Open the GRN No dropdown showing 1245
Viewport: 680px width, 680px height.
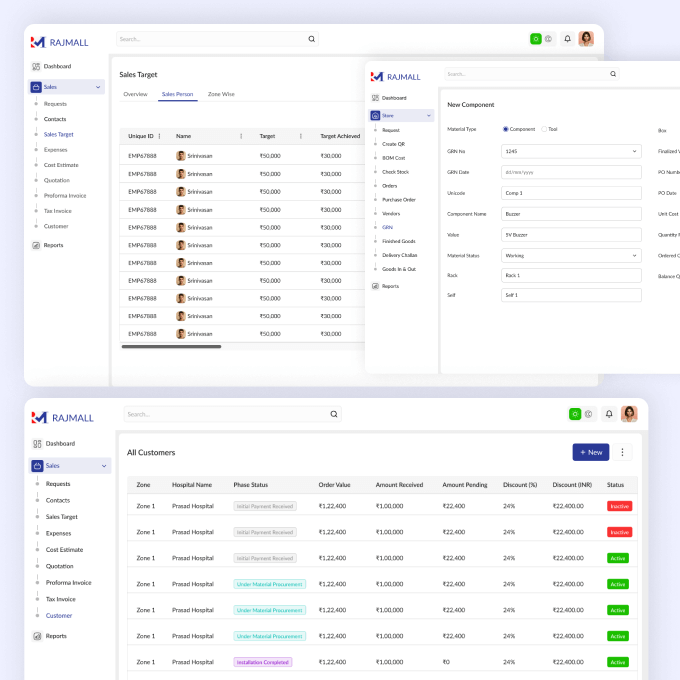point(571,151)
